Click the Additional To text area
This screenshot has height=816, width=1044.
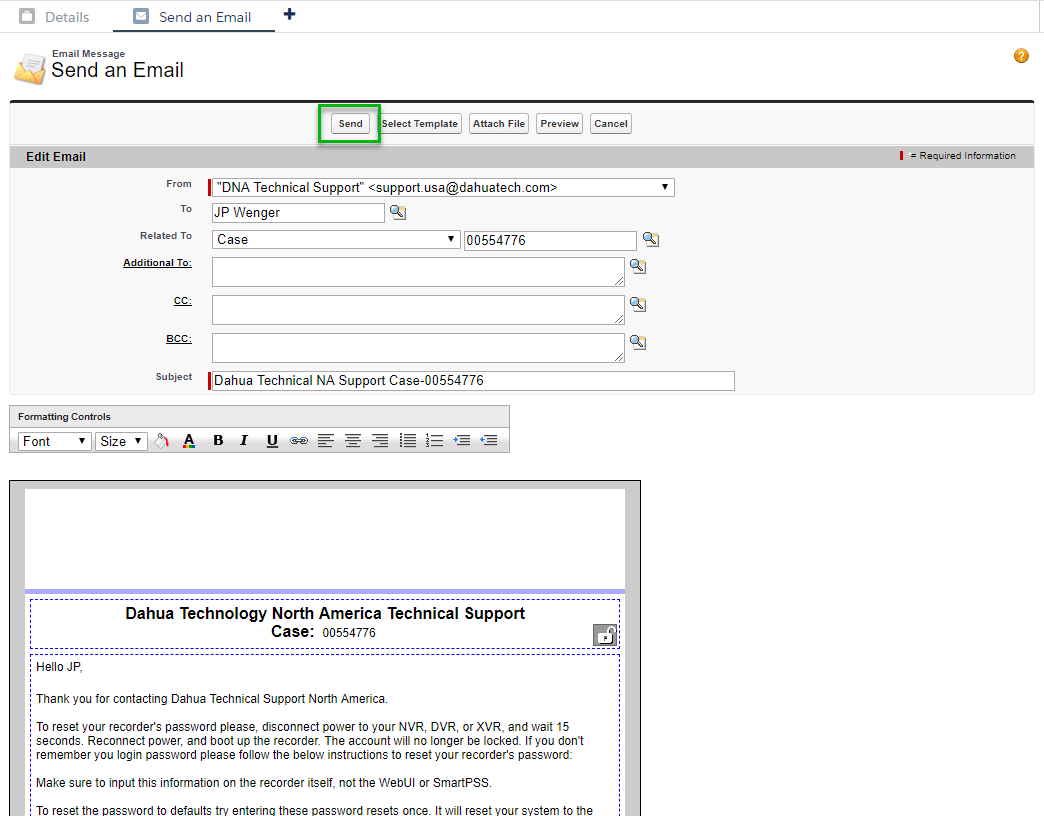coord(418,272)
